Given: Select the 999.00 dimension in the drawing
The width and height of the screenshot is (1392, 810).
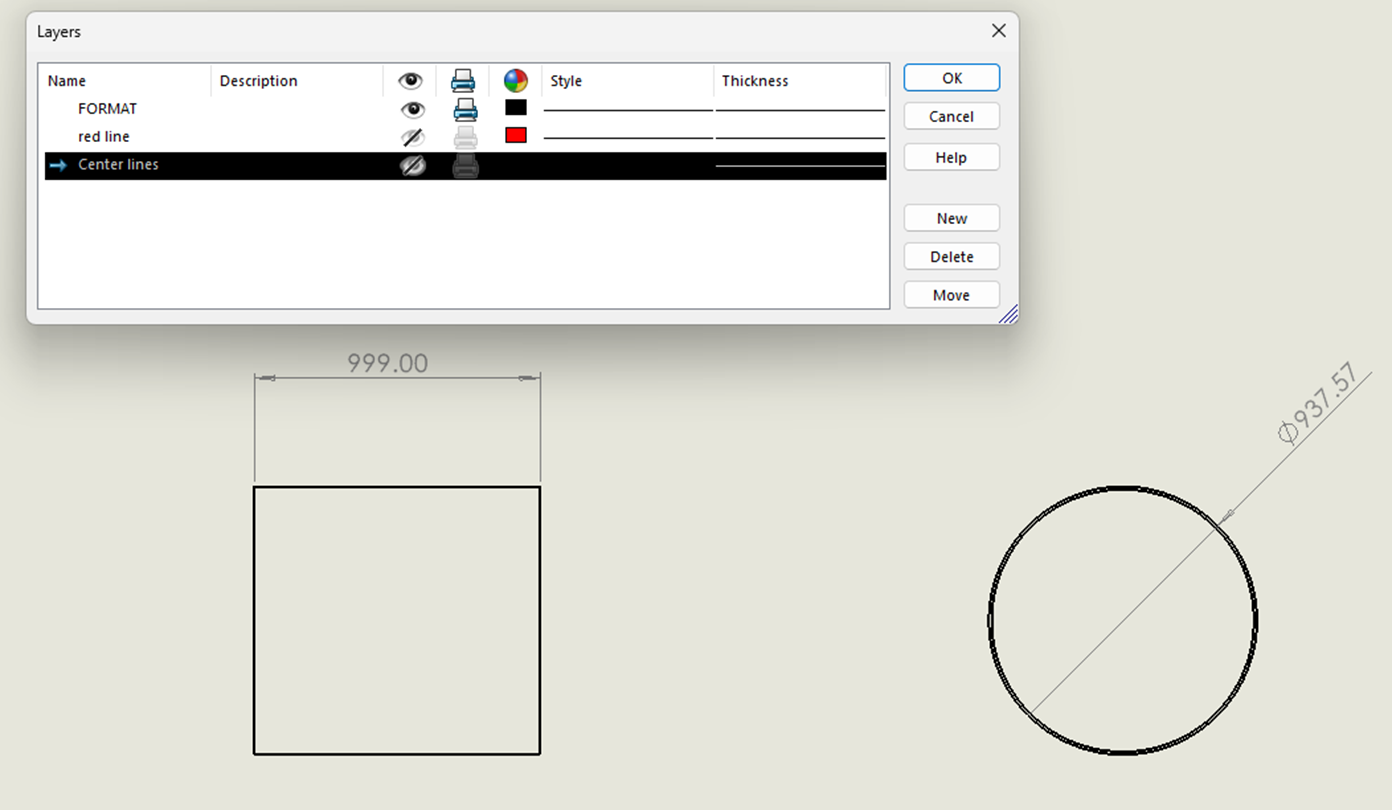Looking at the screenshot, I should [387, 363].
